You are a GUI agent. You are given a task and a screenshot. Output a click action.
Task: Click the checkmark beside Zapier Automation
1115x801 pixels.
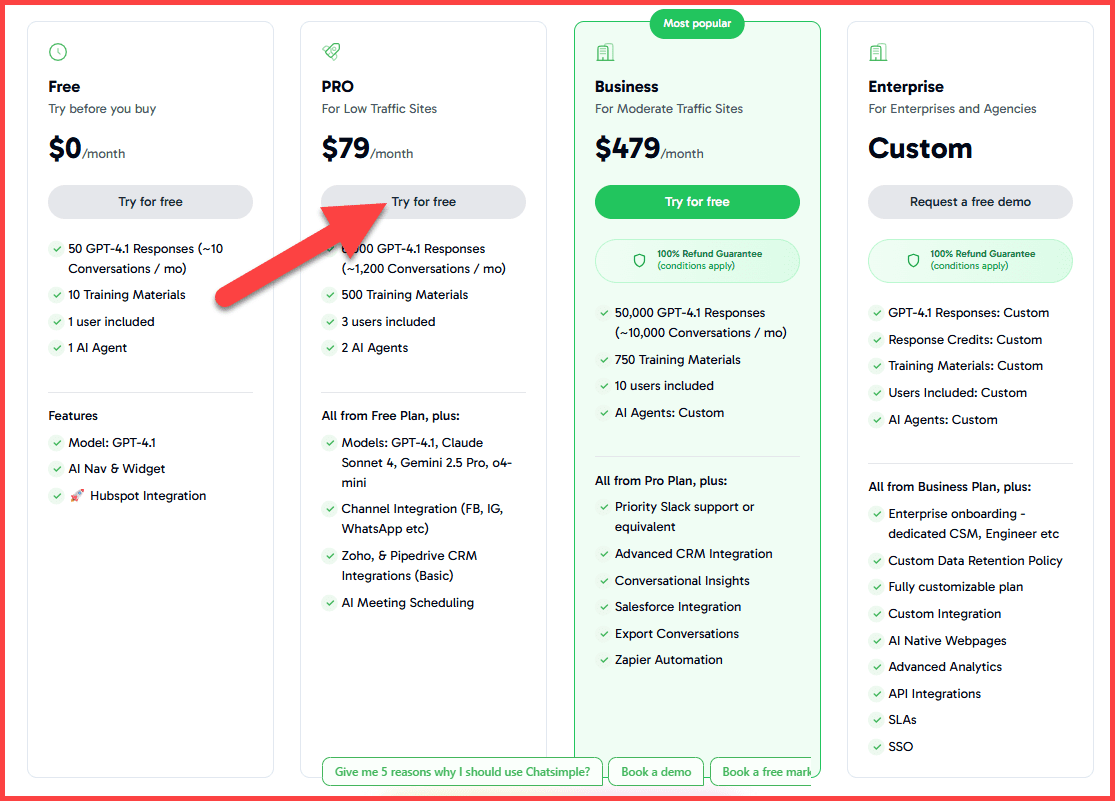click(603, 660)
